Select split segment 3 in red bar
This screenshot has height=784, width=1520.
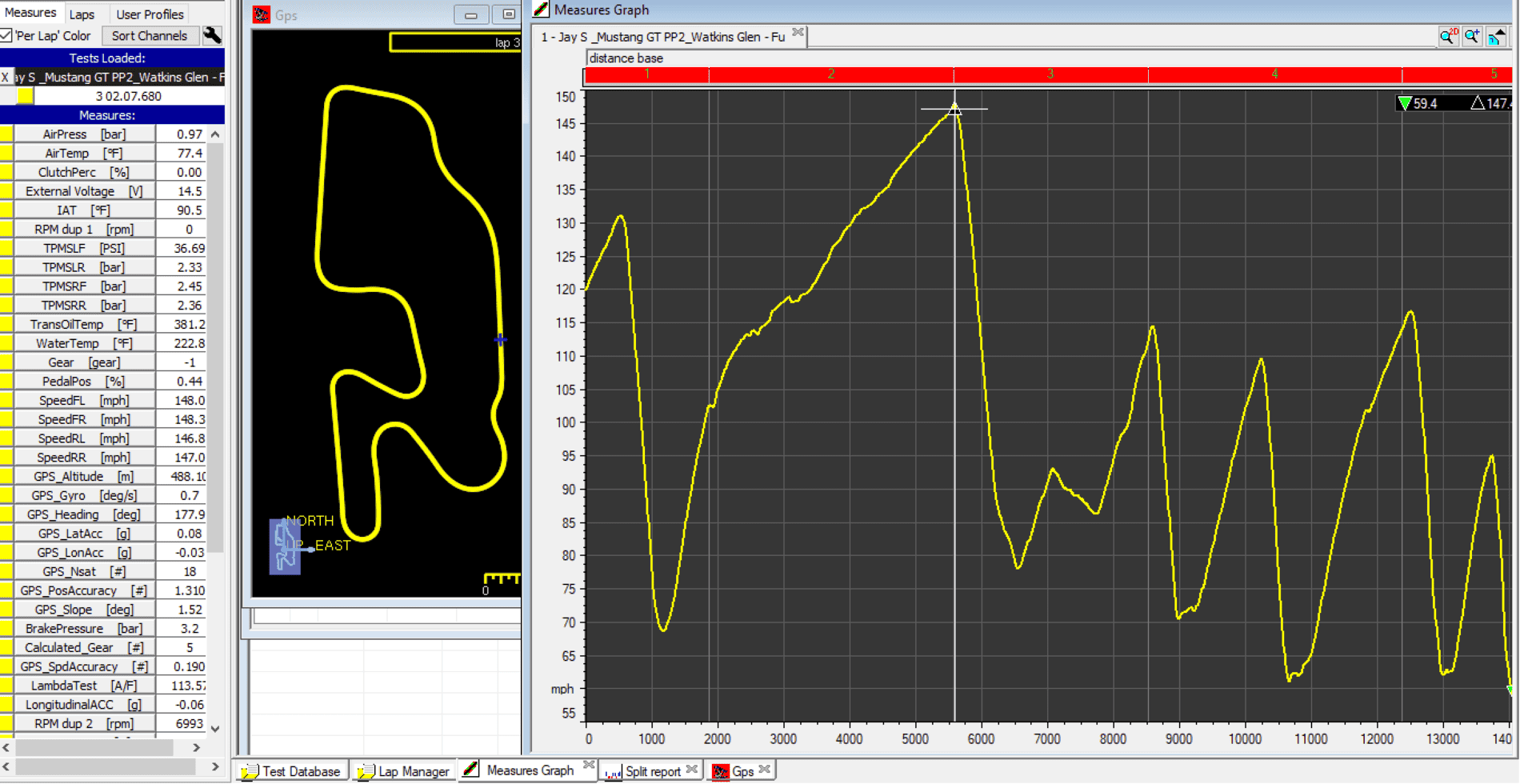click(x=1050, y=74)
